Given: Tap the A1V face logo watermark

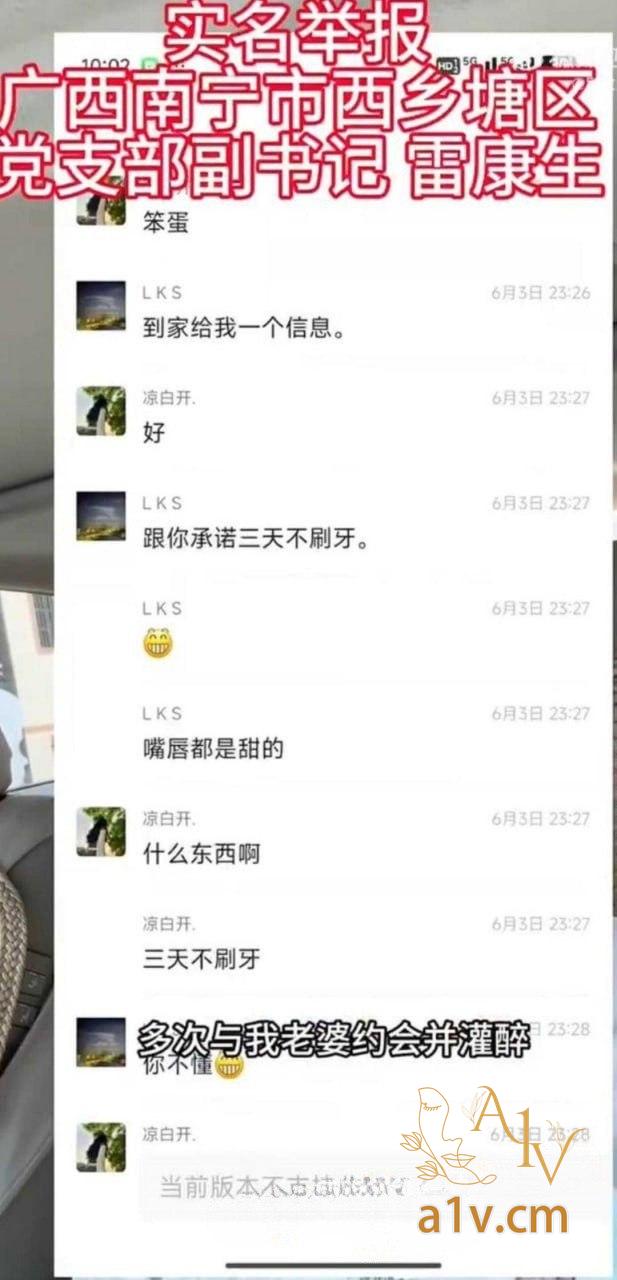Looking at the screenshot, I should pos(490,1147).
